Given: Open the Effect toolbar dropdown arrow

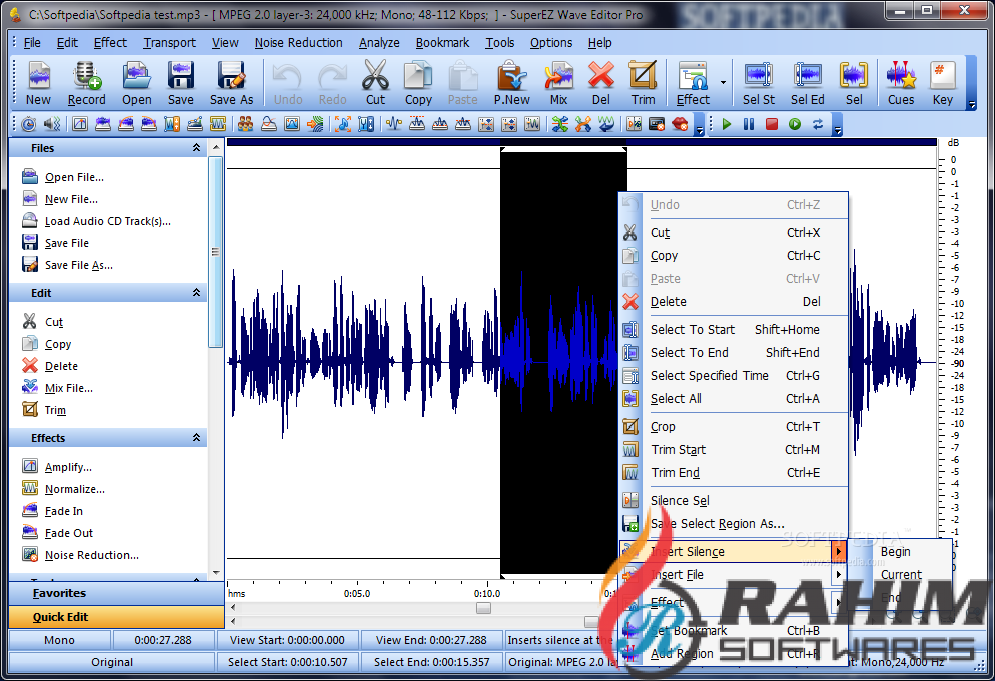Looking at the screenshot, I should [x=723, y=84].
